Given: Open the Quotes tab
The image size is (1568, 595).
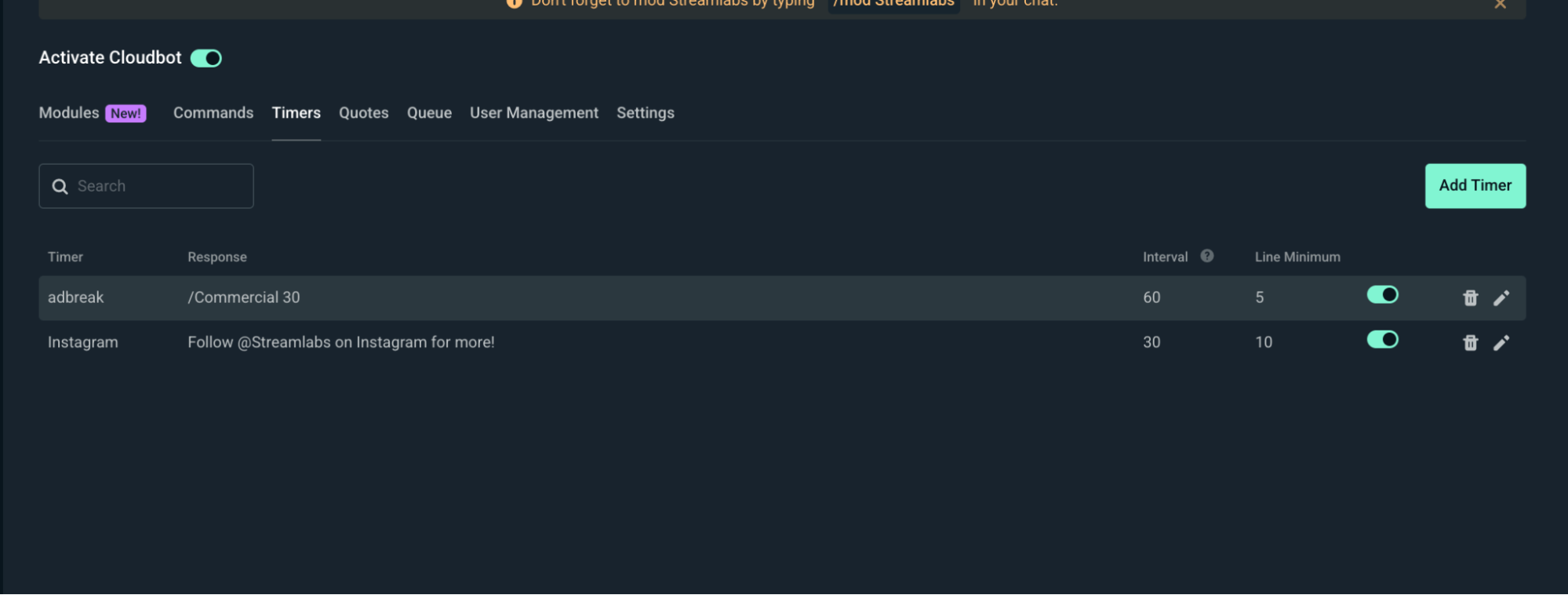Looking at the screenshot, I should click(x=363, y=113).
